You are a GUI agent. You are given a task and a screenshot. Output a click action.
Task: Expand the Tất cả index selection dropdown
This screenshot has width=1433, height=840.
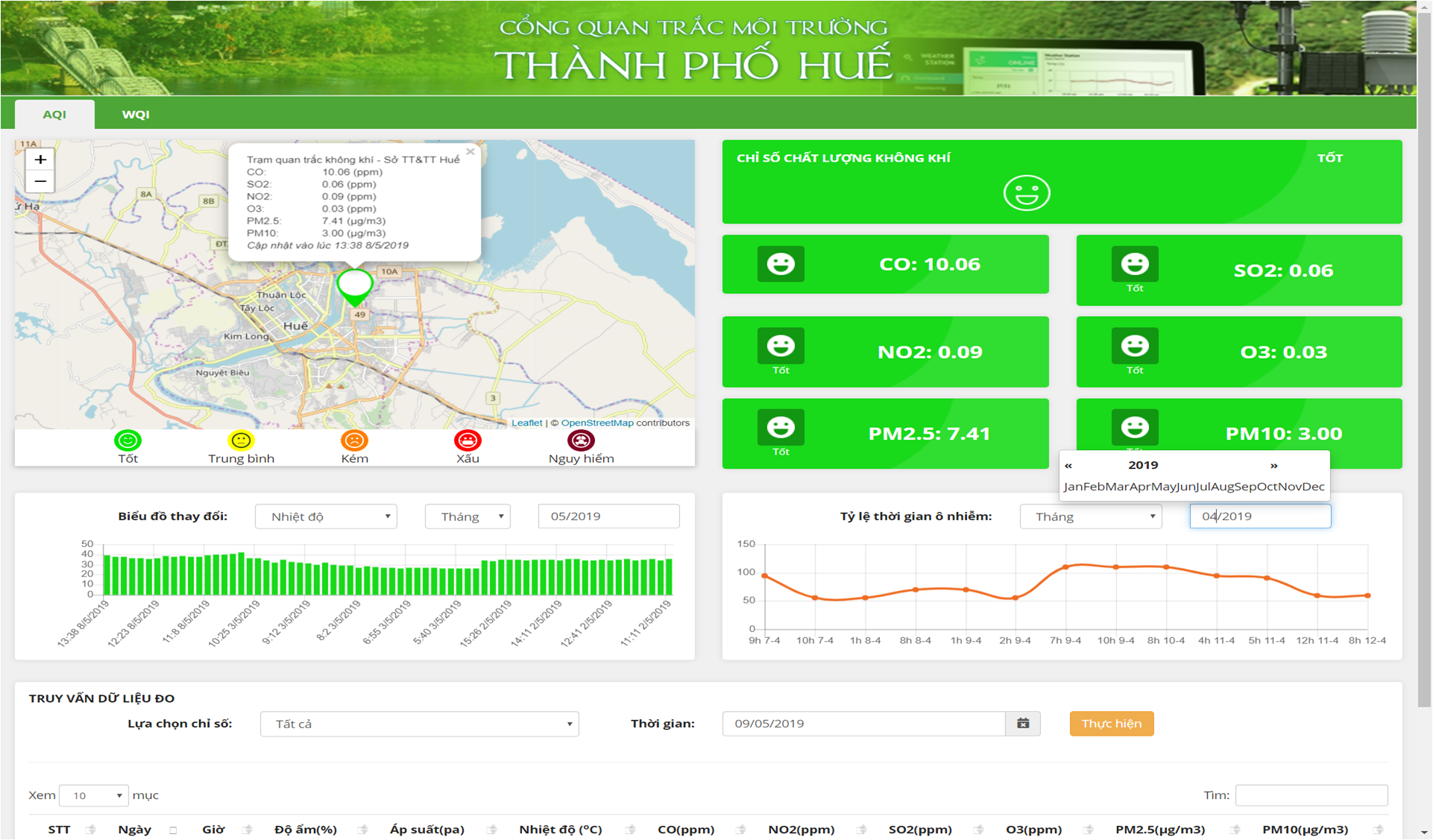[x=419, y=724]
